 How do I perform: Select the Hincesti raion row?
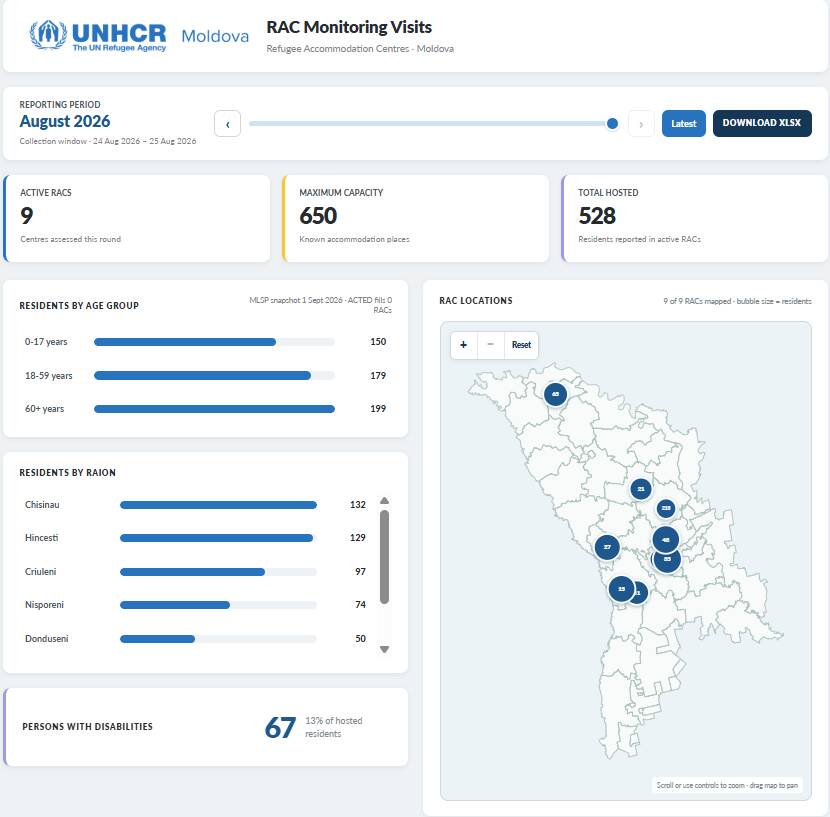(x=195, y=538)
